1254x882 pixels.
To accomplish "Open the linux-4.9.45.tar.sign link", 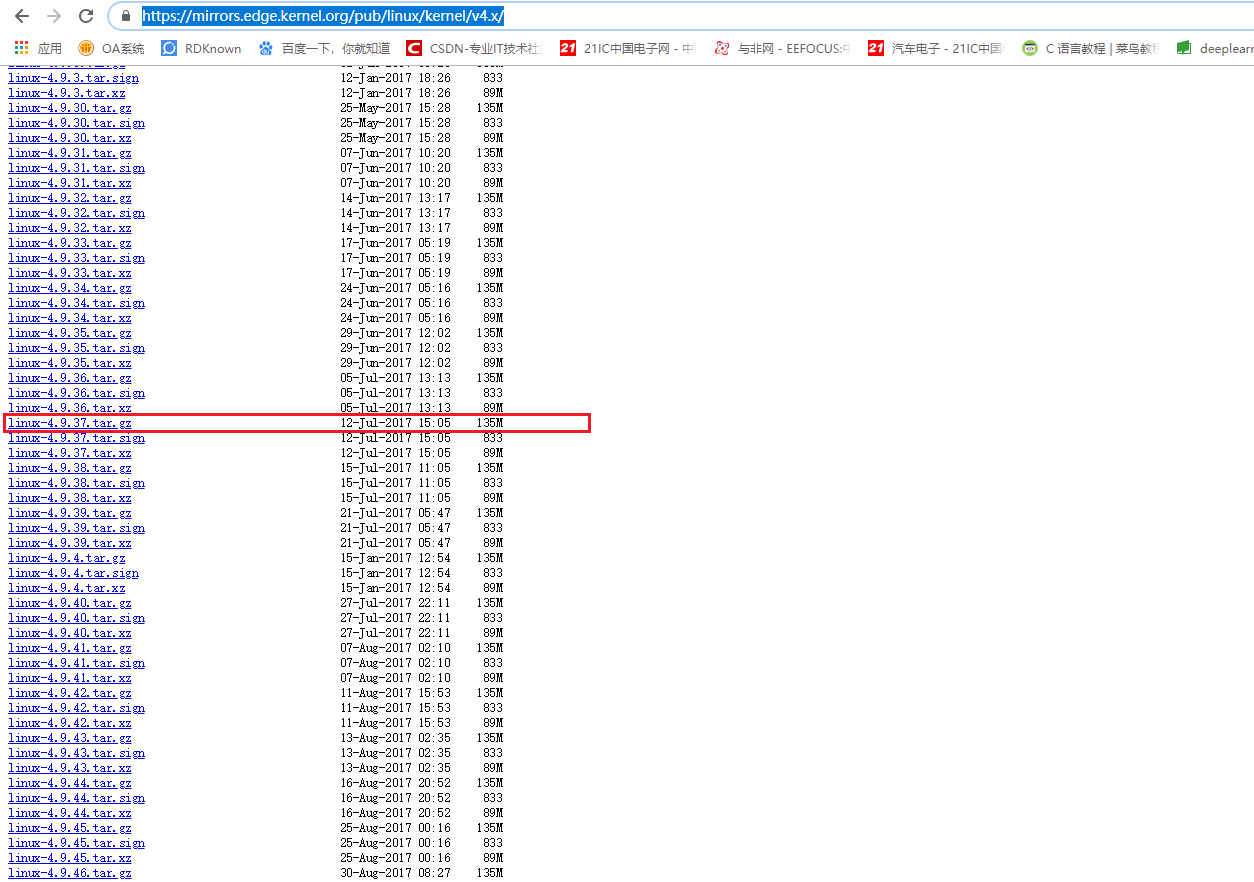I will pos(76,843).
